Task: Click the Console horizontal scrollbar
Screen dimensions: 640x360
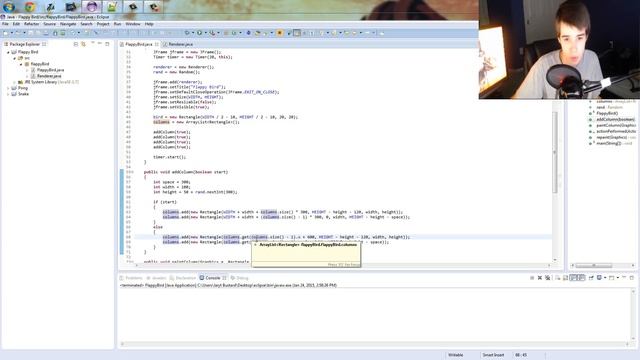Action: 374,344
